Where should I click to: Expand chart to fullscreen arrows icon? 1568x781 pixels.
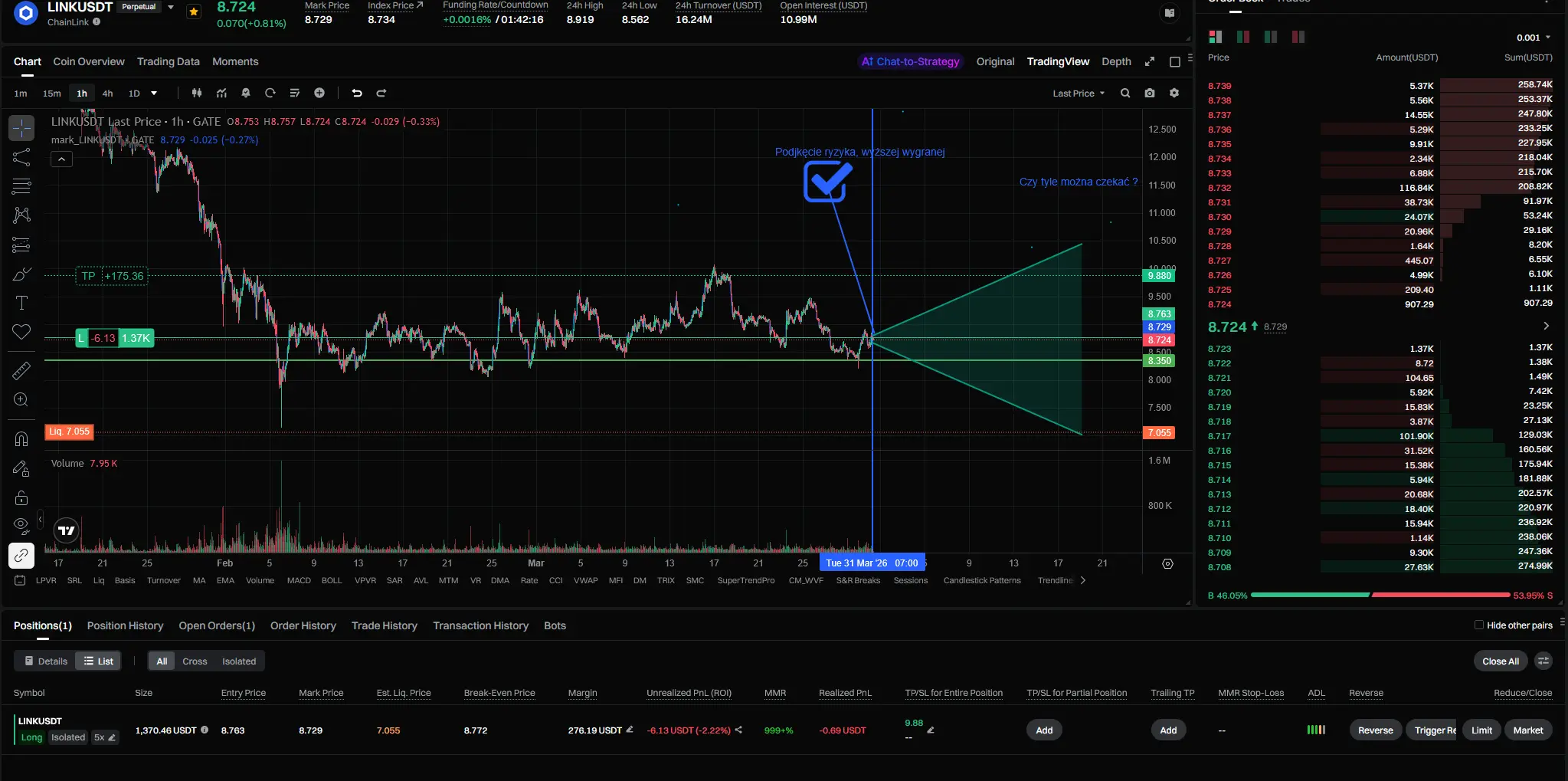pos(1150,61)
